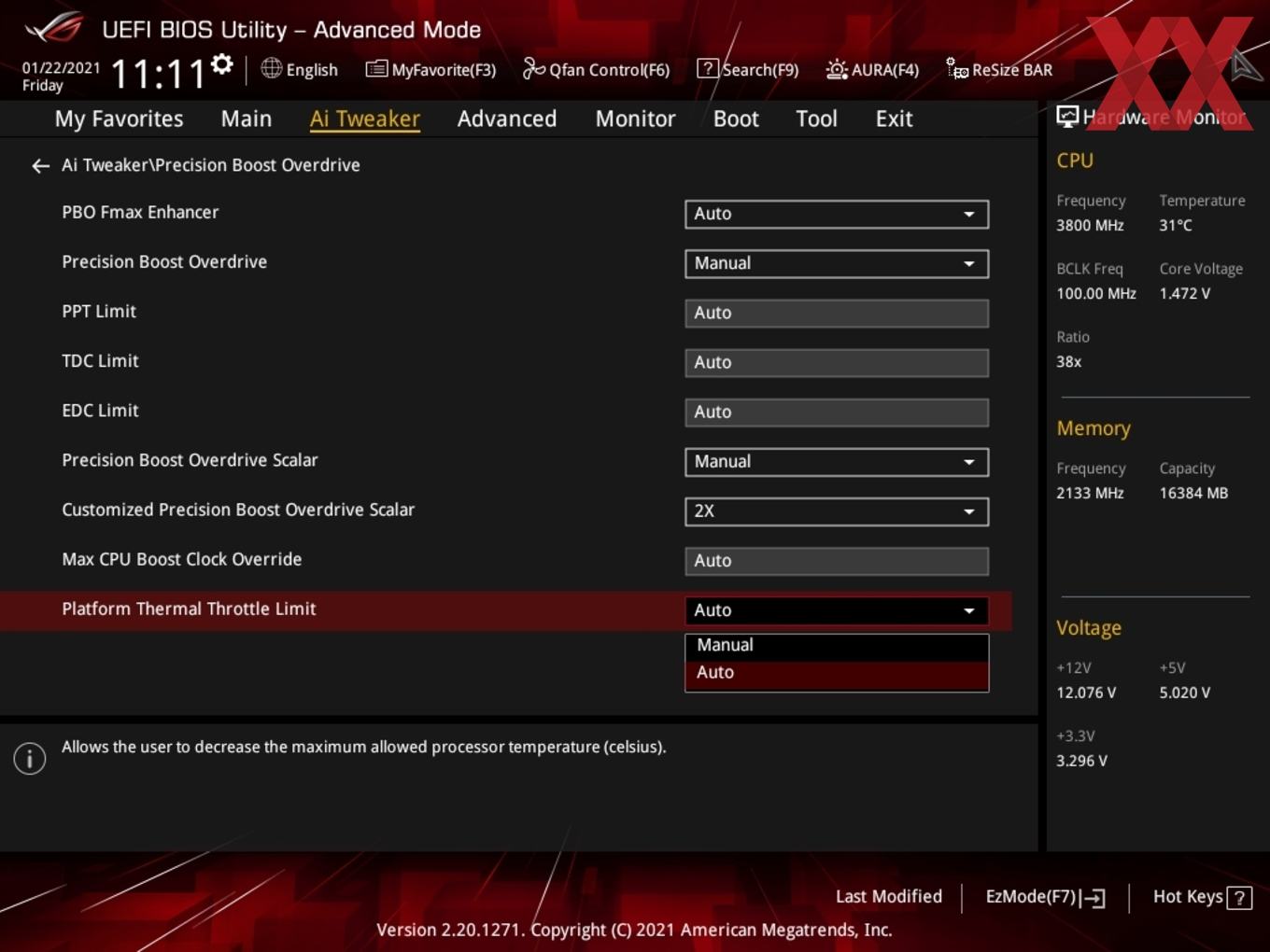Click the Search question mark icon
Screen dimensions: 1270x952
[708, 68]
